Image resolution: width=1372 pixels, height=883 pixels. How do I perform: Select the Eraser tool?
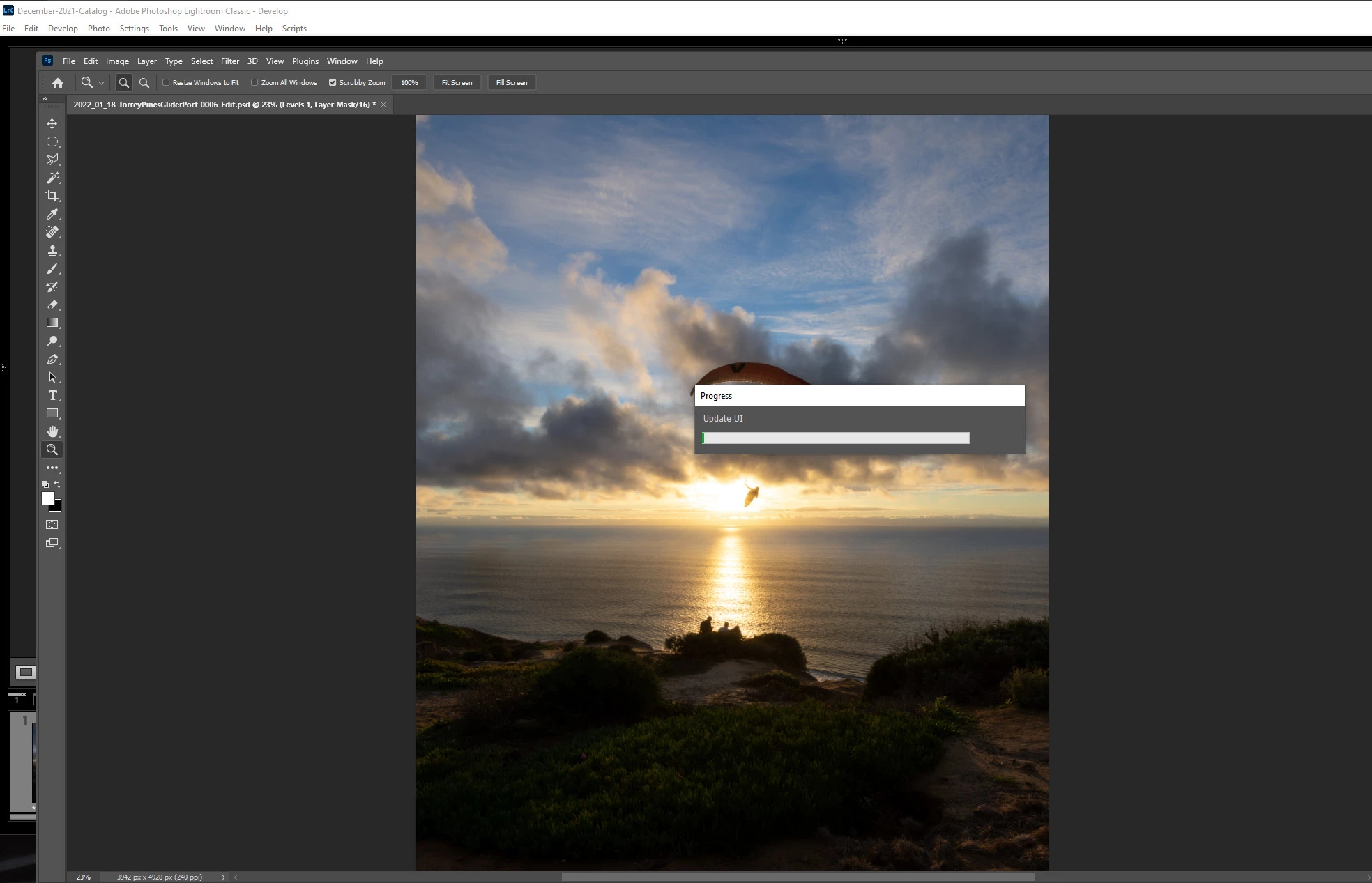[52, 305]
